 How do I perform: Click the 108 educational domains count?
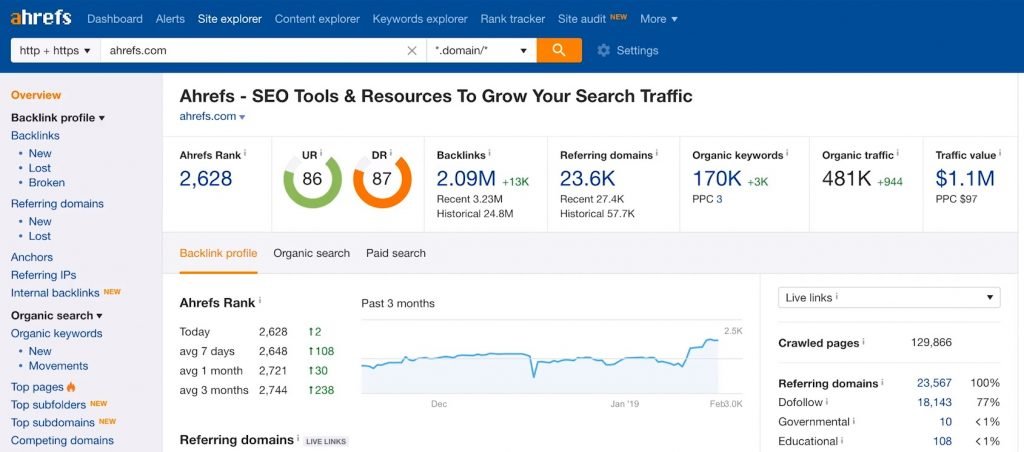(x=942, y=442)
